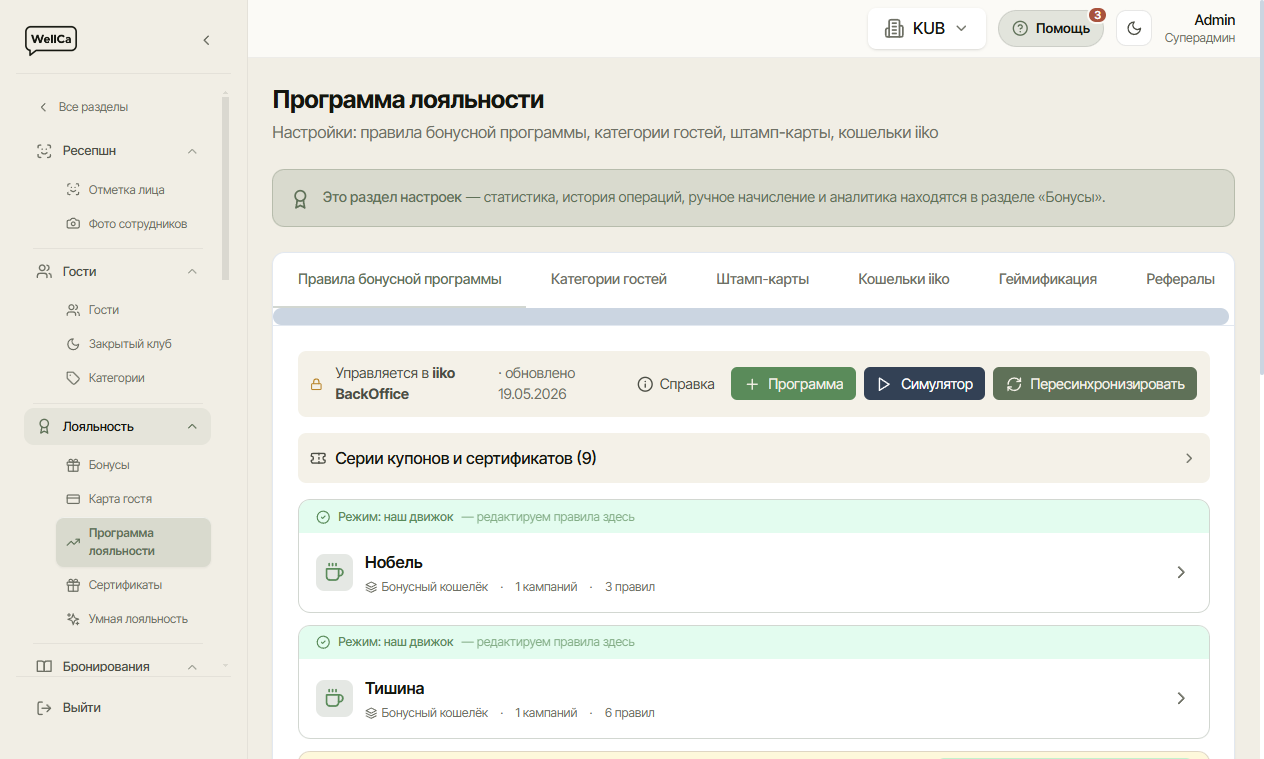The width and height of the screenshot is (1264, 759).
Task: Click the WellCa logo
Action: [51, 40]
